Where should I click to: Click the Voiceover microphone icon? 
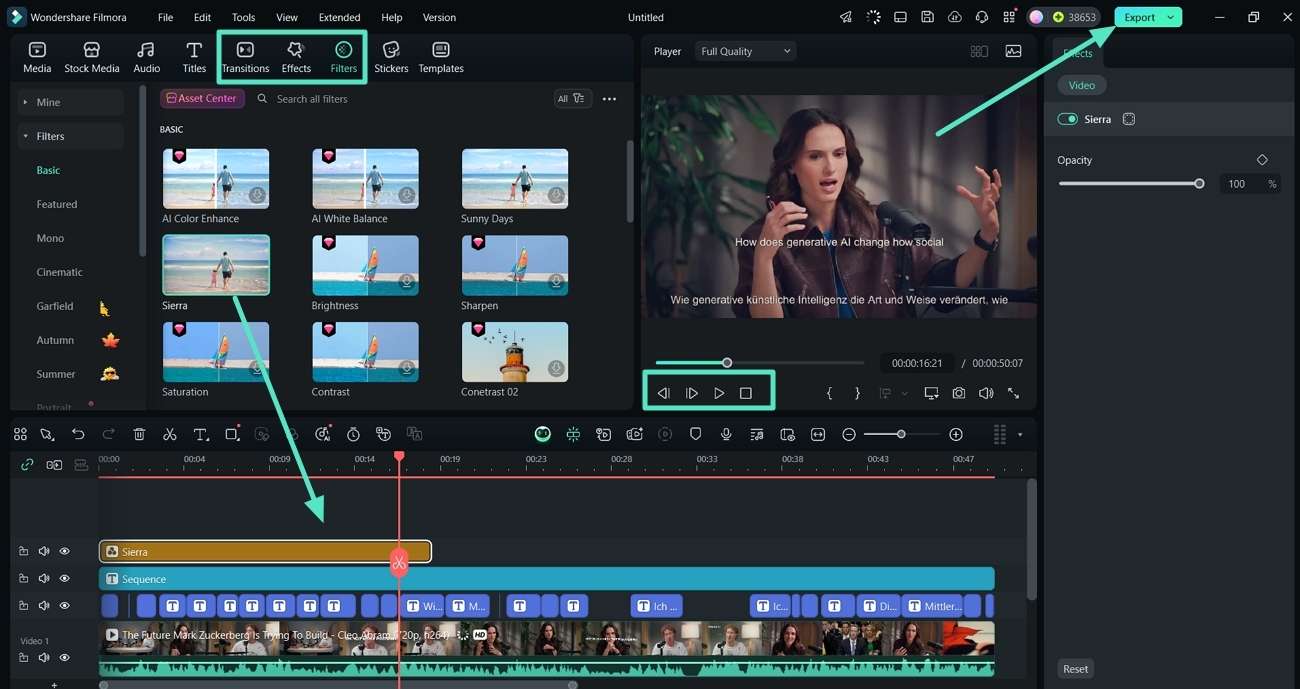[x=726, y=434]
